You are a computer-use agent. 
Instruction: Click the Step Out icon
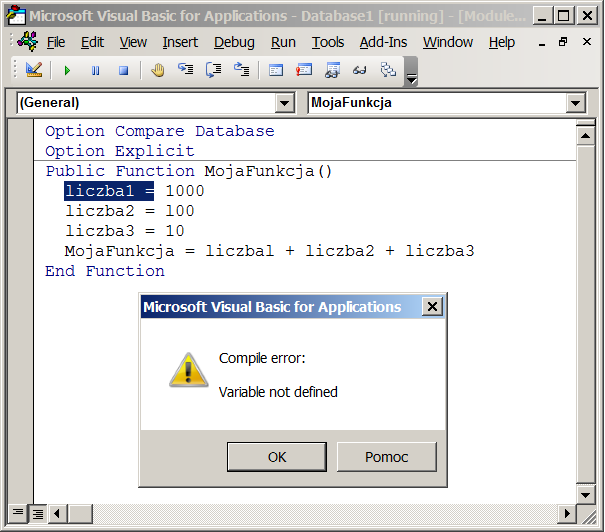click(x=242, y=69)
